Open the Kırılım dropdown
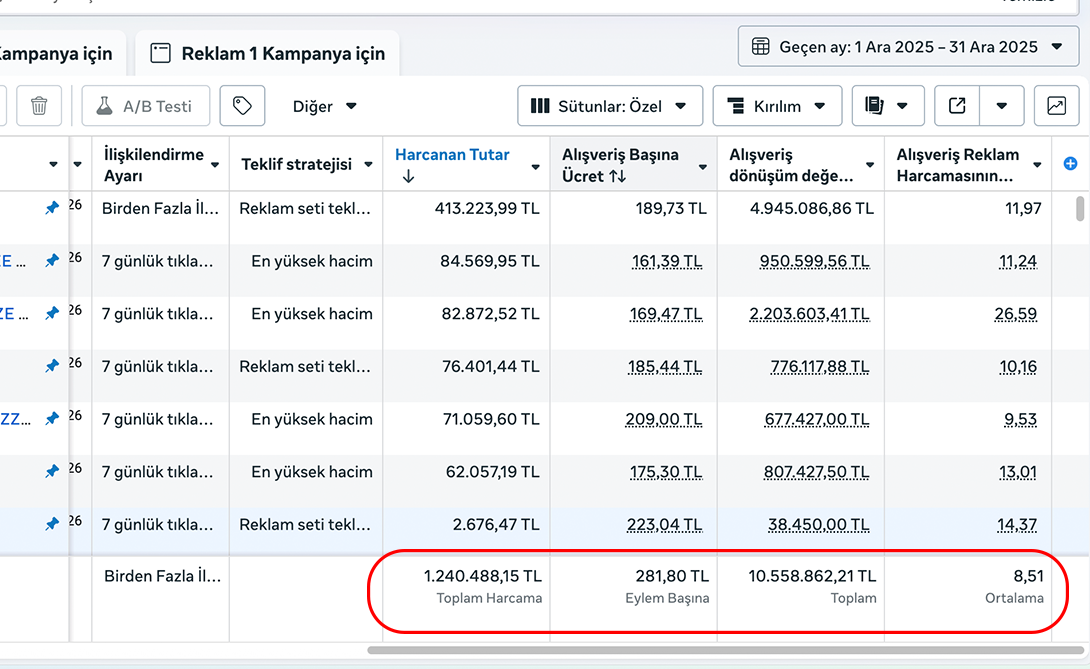The image size is (1090, 669). 776,106
